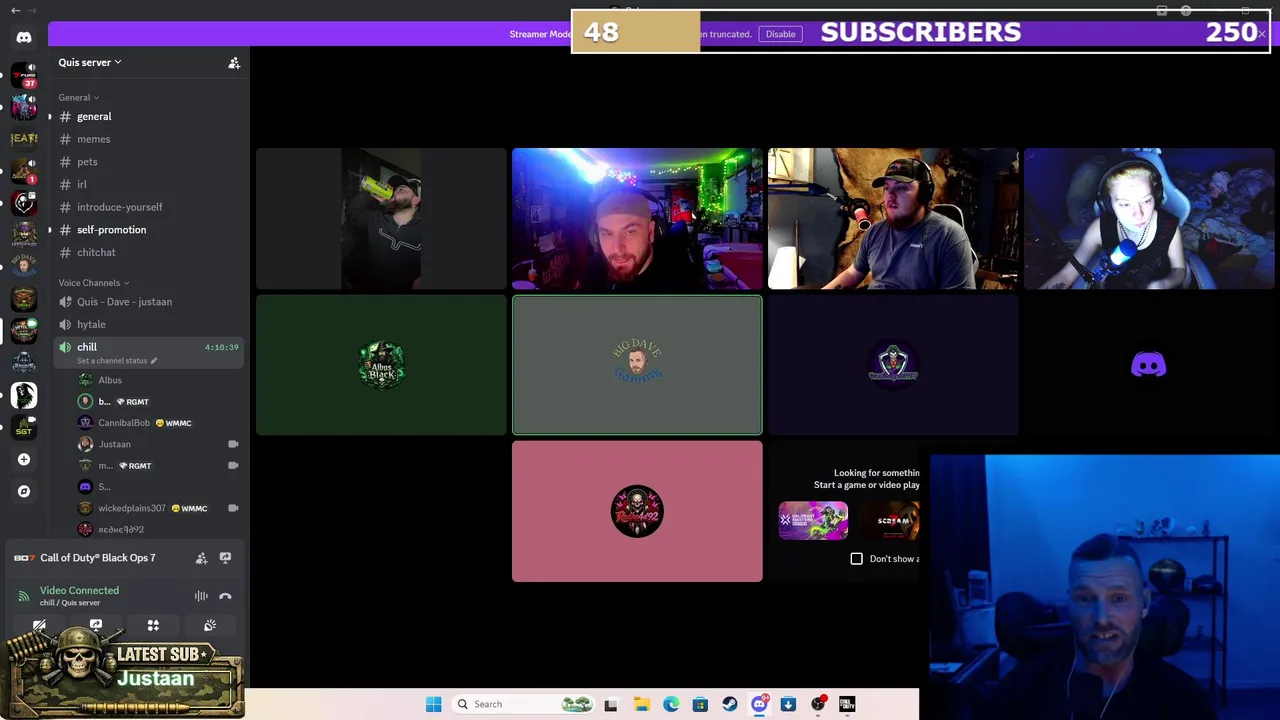Click Disable in the Streamer Mode banner
The width and height of the screenshot is (1280, 720).
point(780,34)
